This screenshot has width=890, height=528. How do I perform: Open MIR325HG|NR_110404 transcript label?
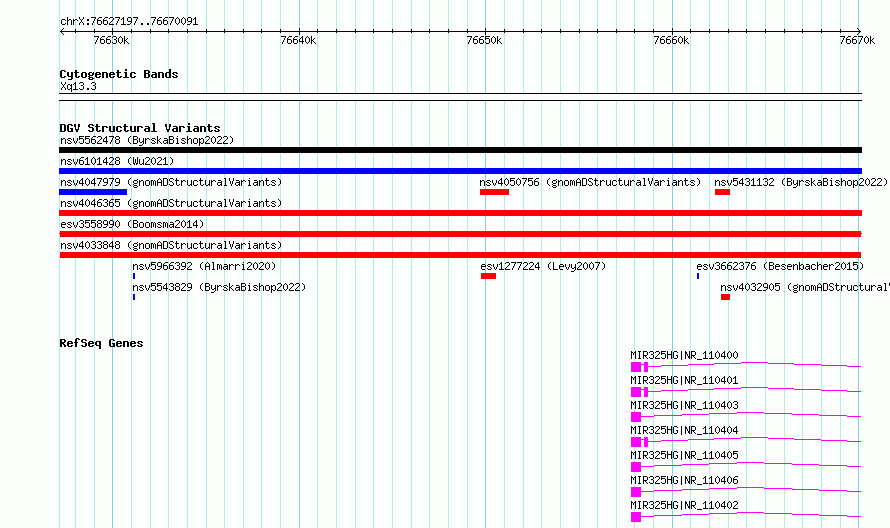pyautogui.click(x=685, y=430)
